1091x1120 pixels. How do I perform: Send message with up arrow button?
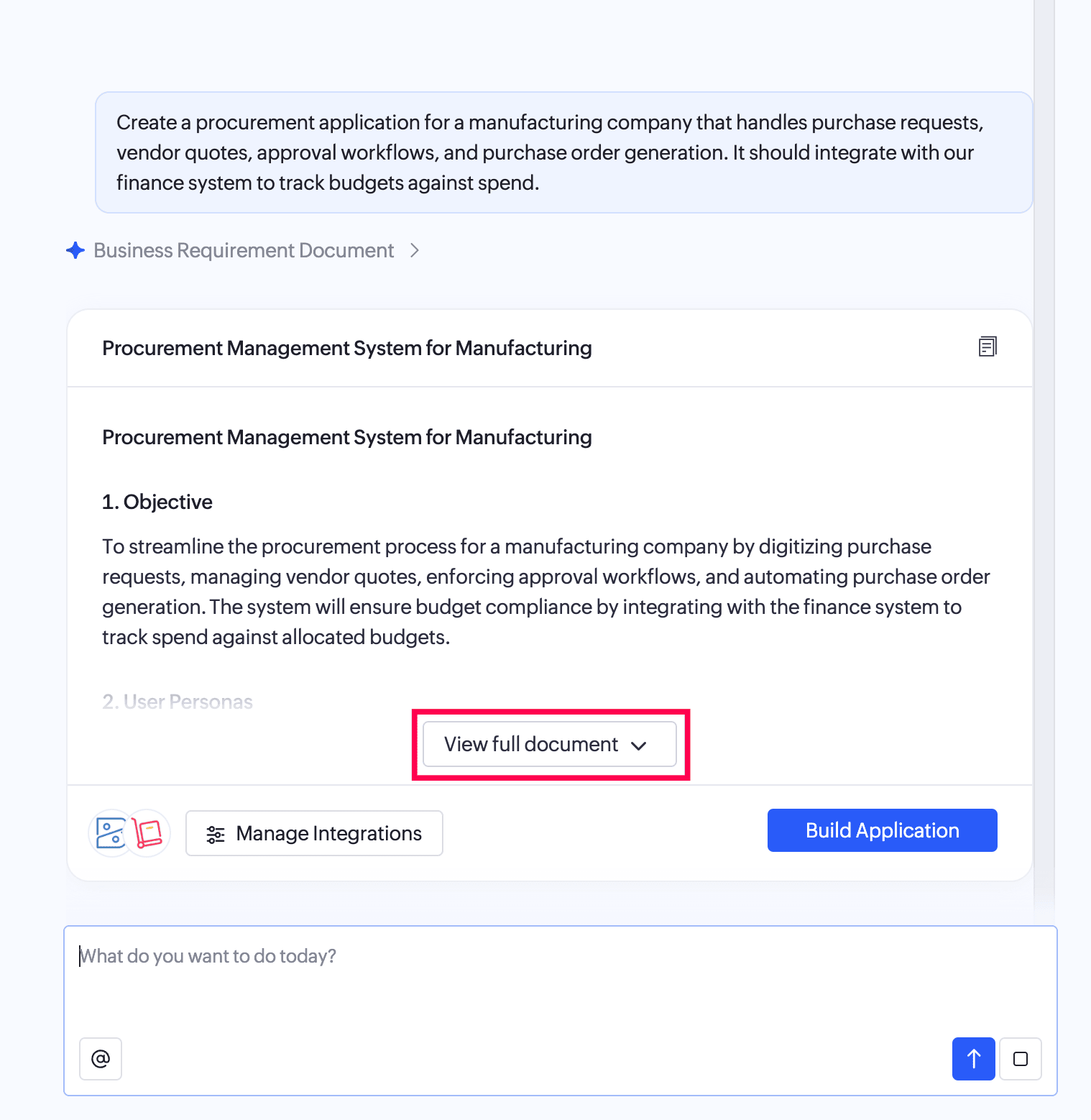[974, 1059]
